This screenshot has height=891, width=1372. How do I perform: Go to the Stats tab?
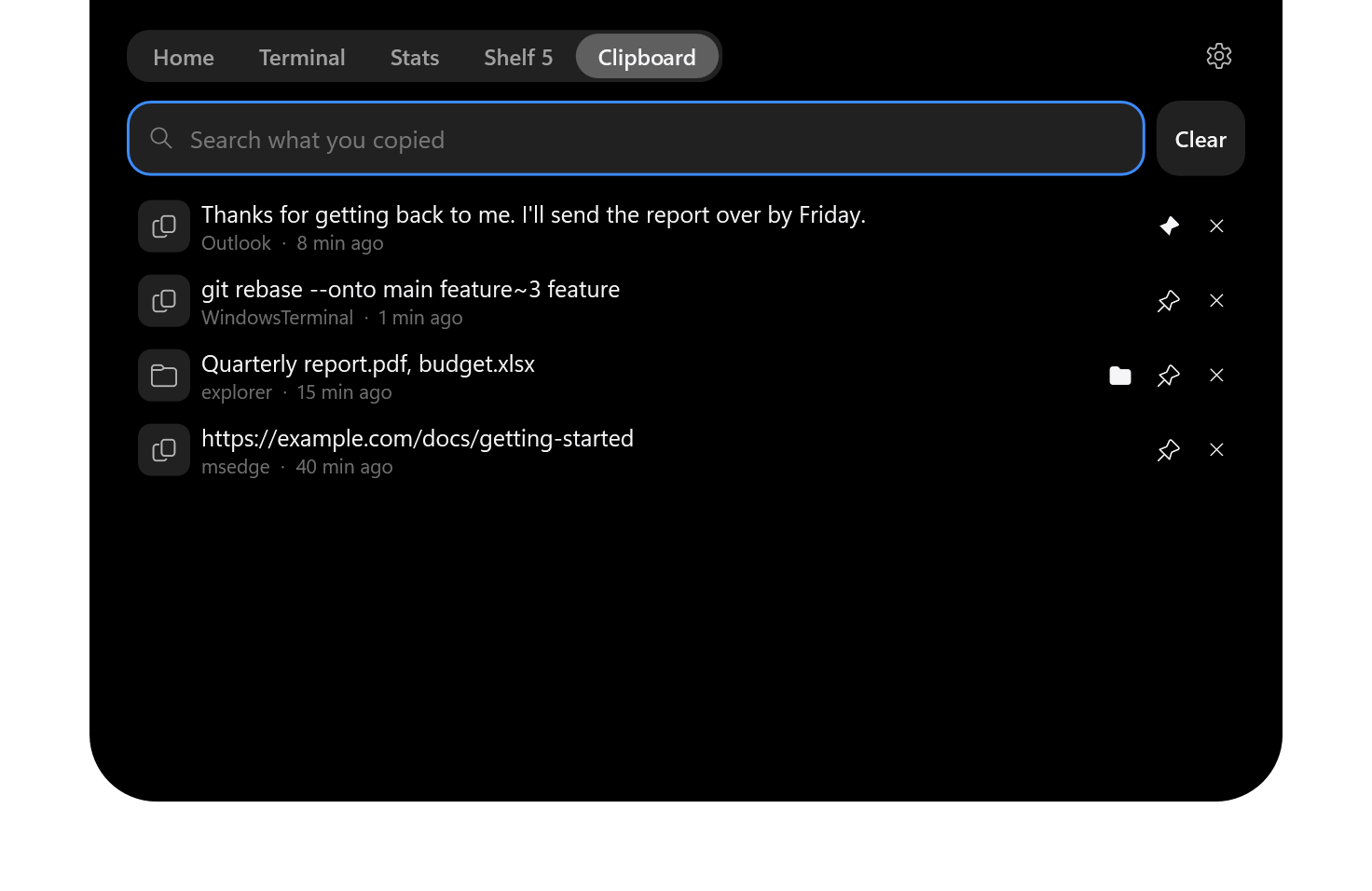[415, 57]
